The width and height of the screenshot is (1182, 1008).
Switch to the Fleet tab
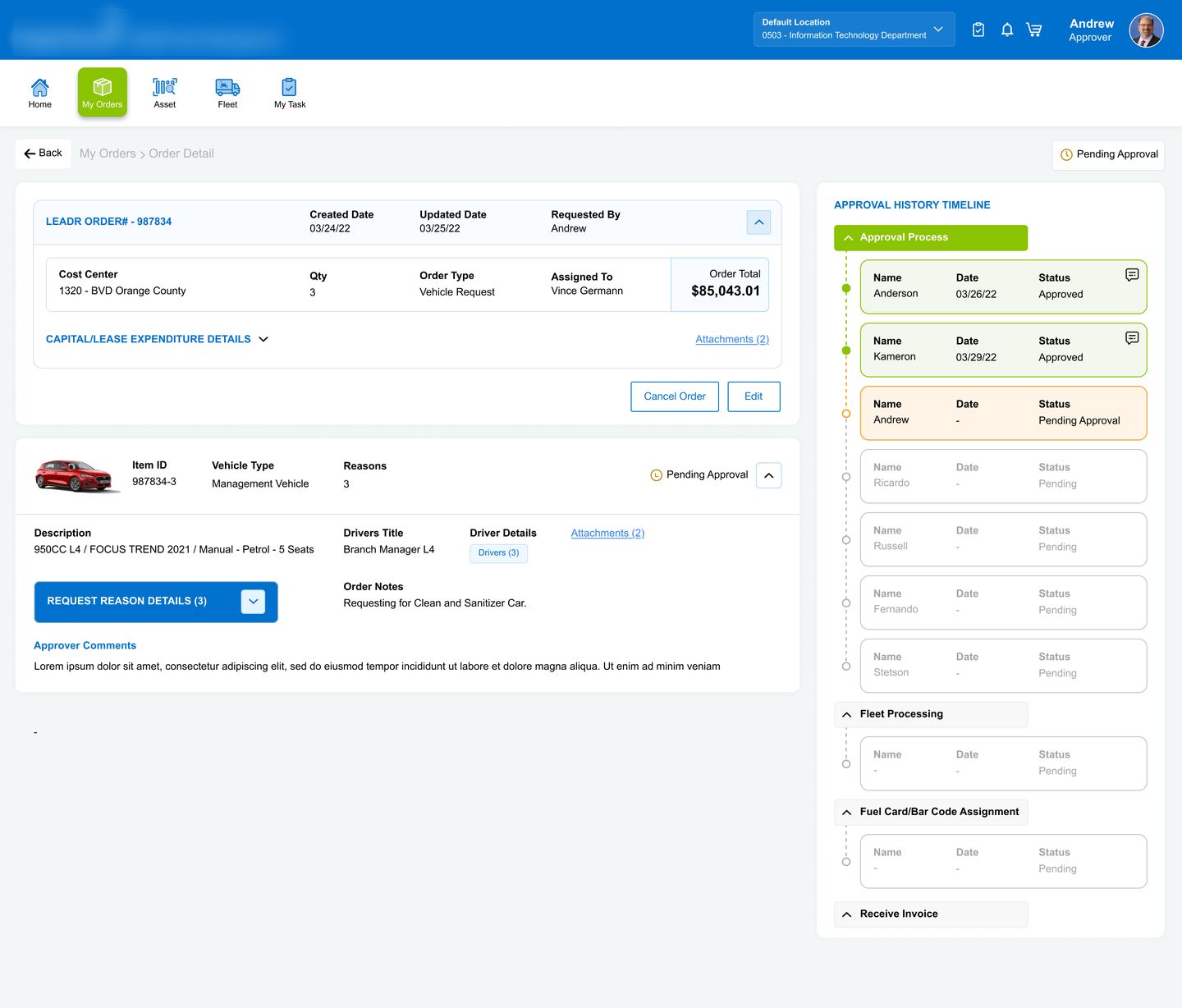coord(227,93)
